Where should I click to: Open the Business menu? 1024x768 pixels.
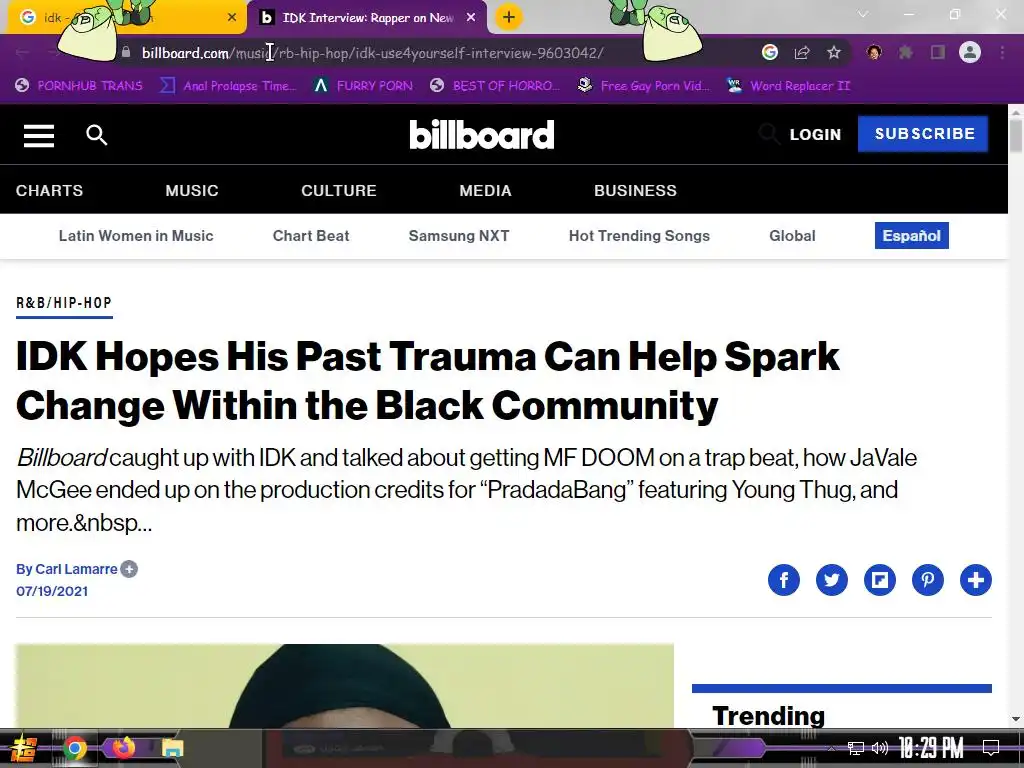point(635,191)
